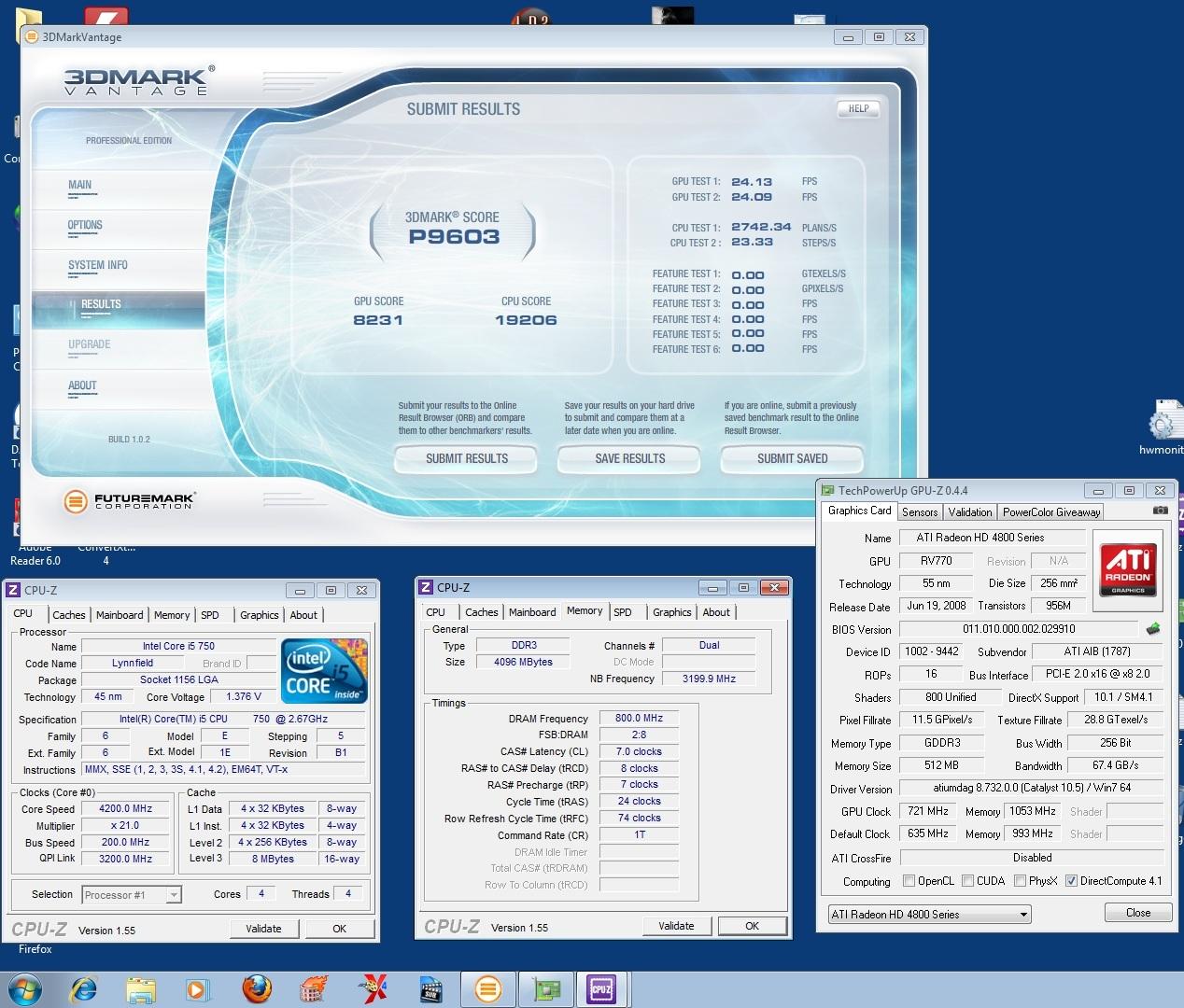Open the About tab in Memory CPU-Z window
1184x1008 pixels.
coord(716,612)
